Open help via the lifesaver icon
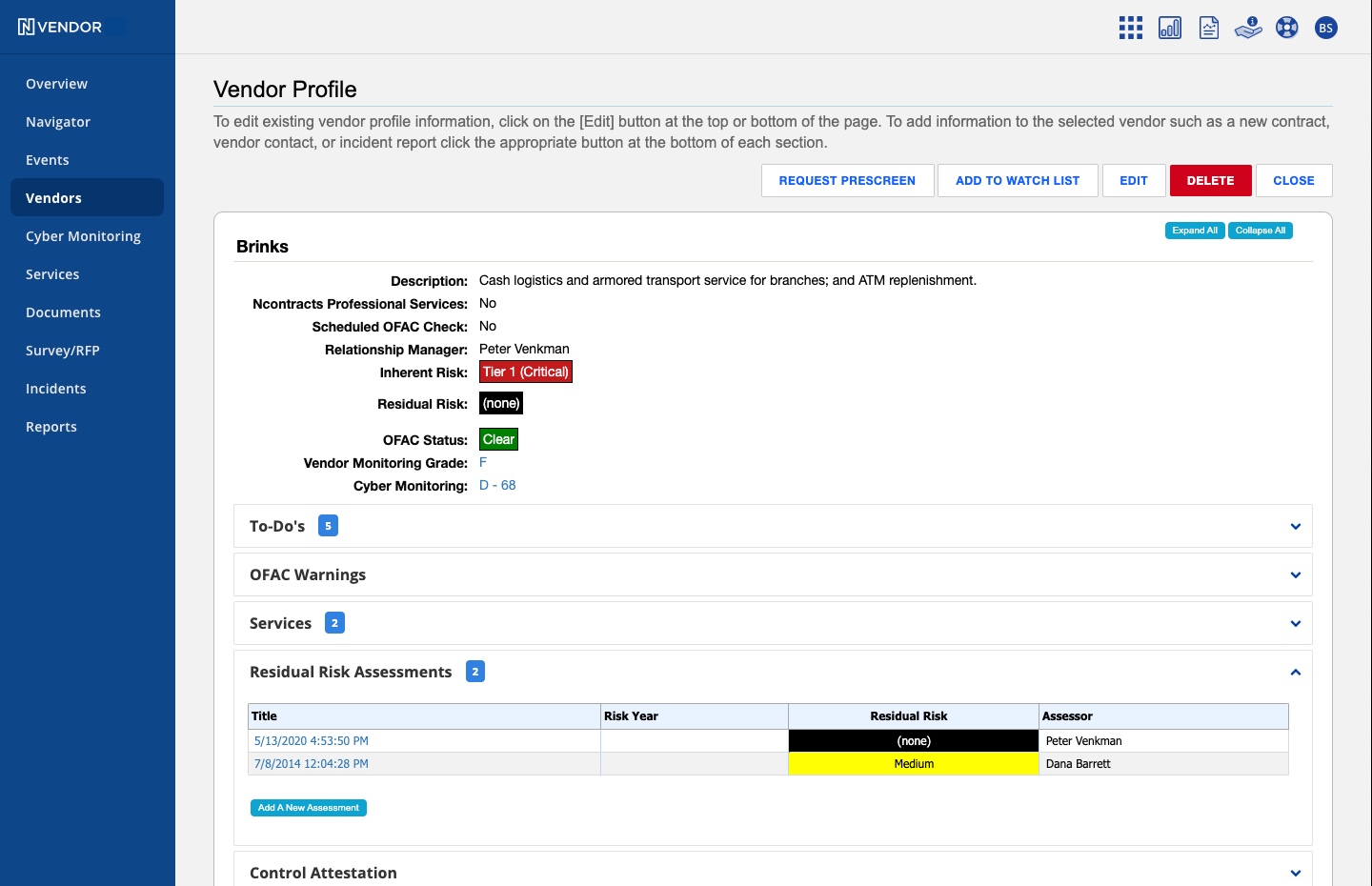 click(x=1287, y=28)
